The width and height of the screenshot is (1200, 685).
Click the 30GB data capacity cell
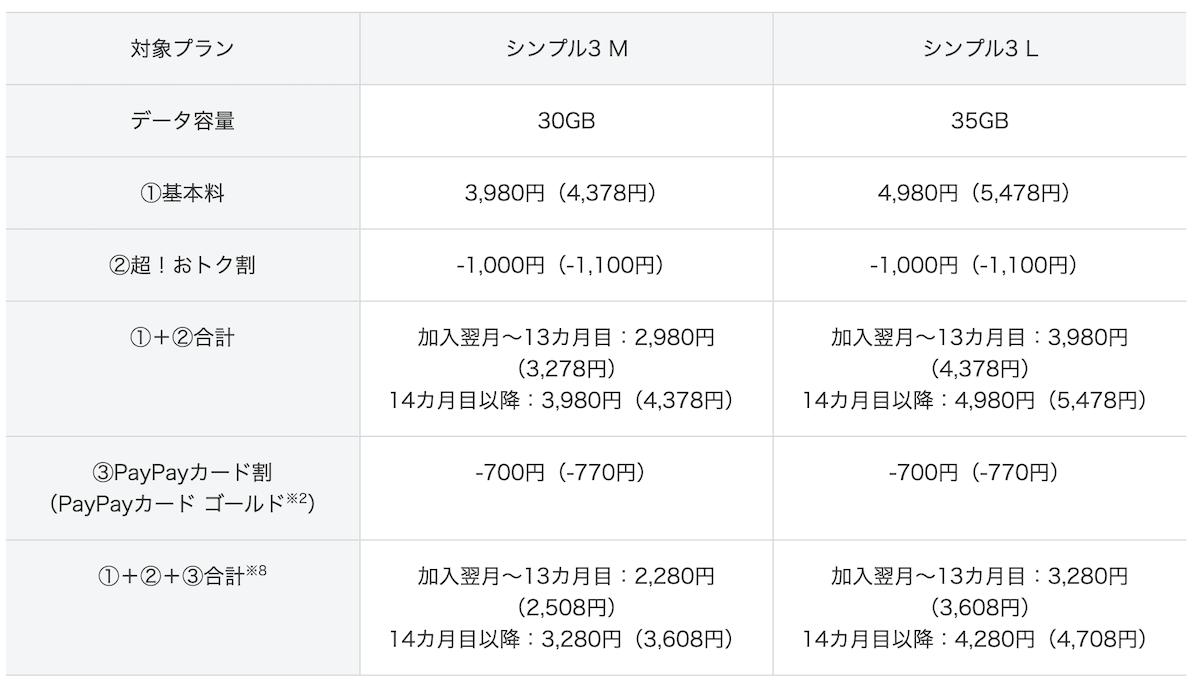(567, 121)
